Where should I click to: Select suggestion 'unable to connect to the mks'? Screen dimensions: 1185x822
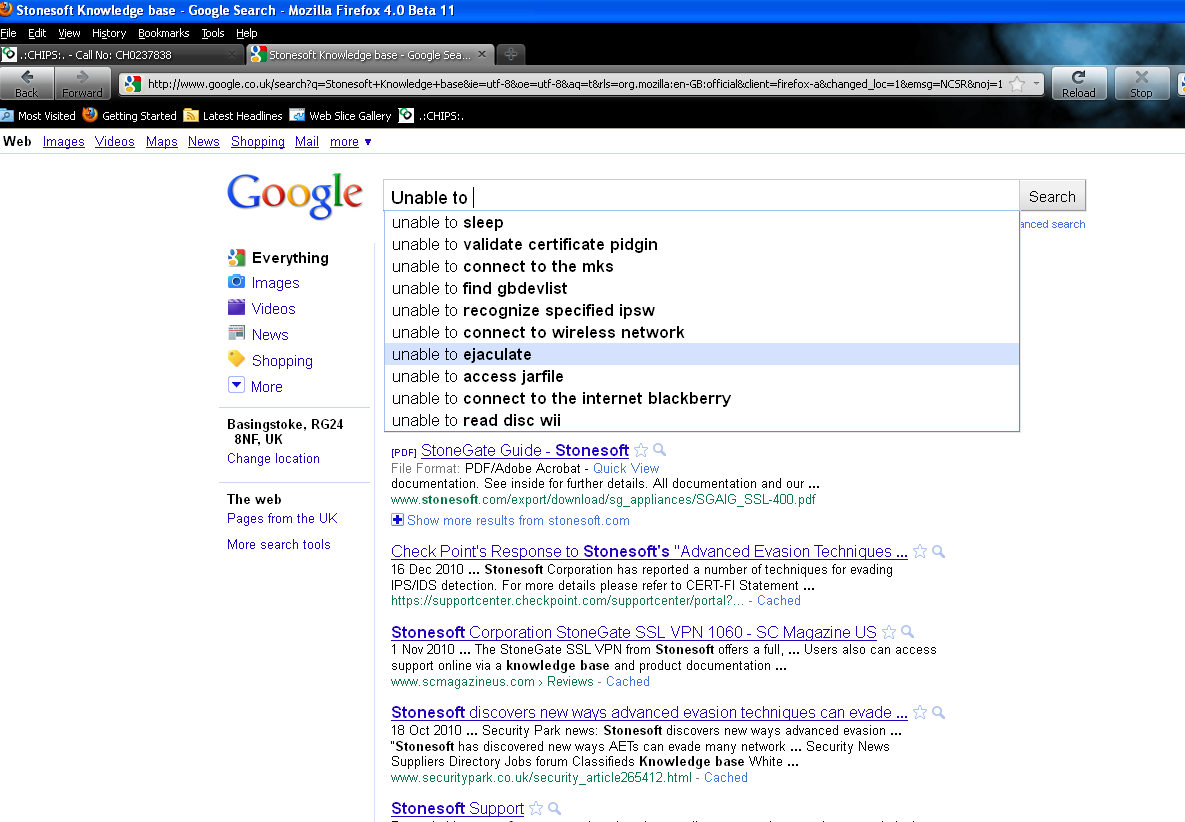[701, 267]
